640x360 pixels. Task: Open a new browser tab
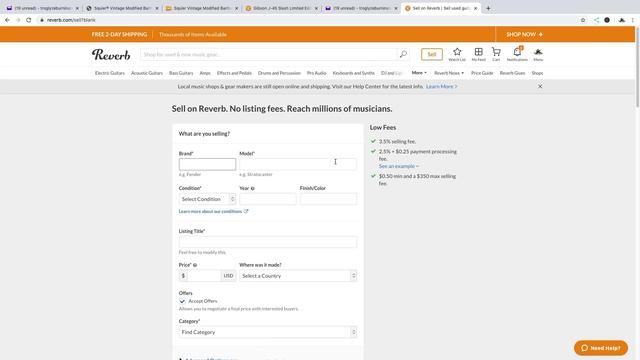488,8
